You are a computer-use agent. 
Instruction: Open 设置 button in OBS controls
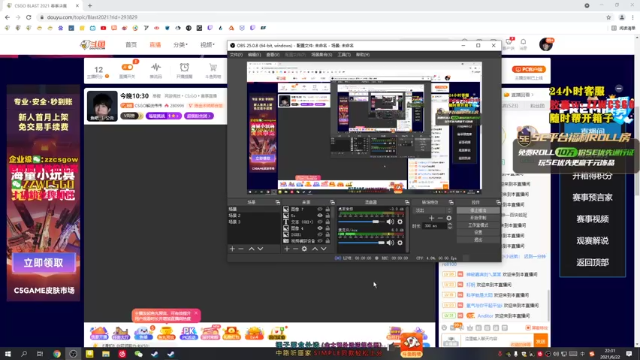(478, 232)
